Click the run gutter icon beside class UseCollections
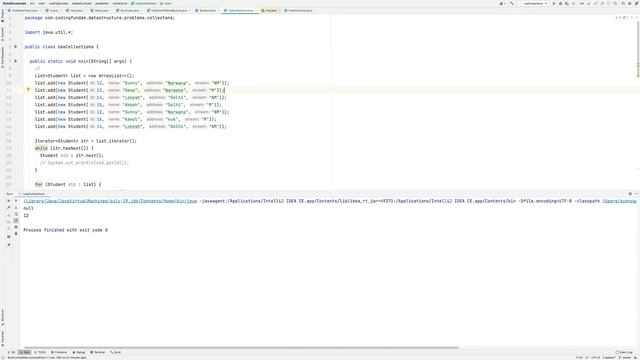 (x=16, y=47)
